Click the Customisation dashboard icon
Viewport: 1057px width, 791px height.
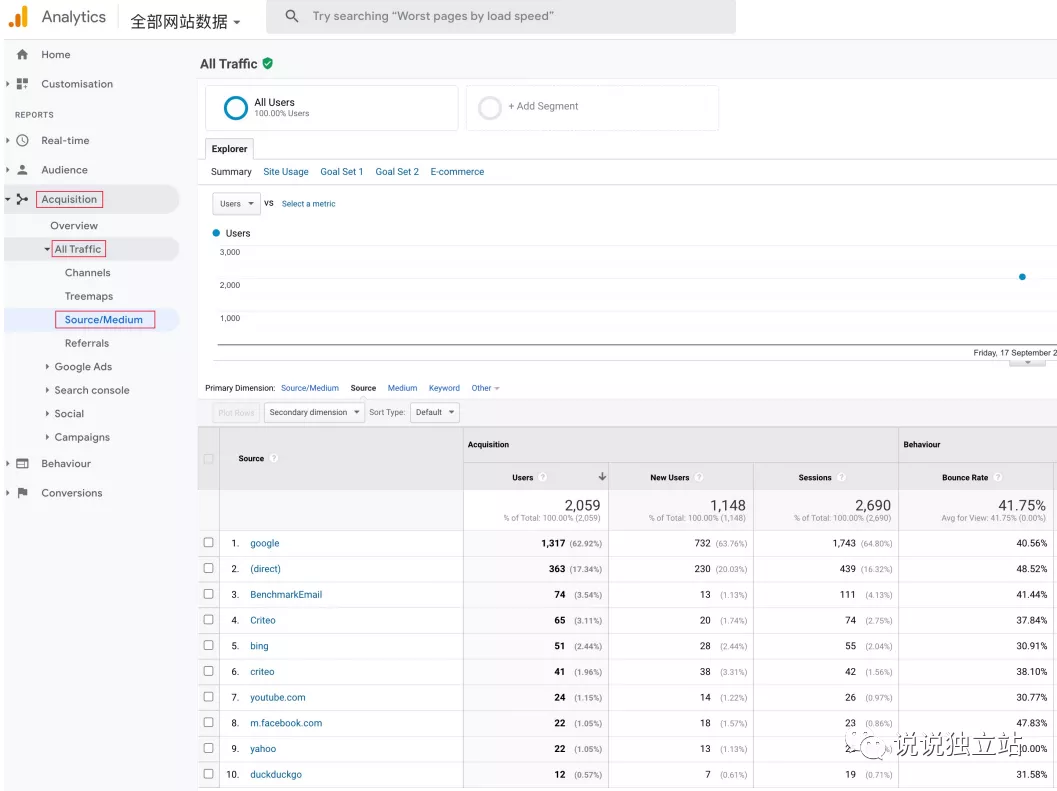[x=22, y=84]
